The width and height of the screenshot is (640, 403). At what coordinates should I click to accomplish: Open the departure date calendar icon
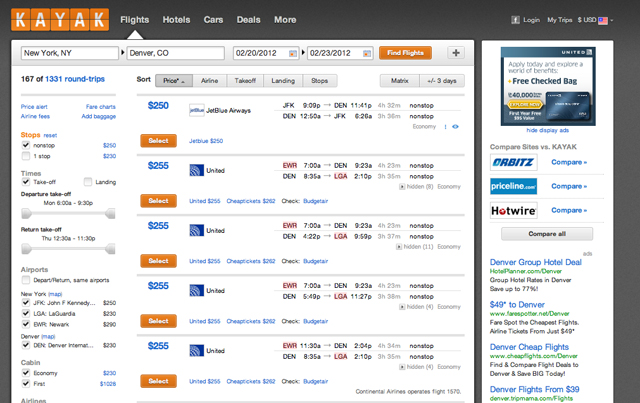[x=293, y=53]
